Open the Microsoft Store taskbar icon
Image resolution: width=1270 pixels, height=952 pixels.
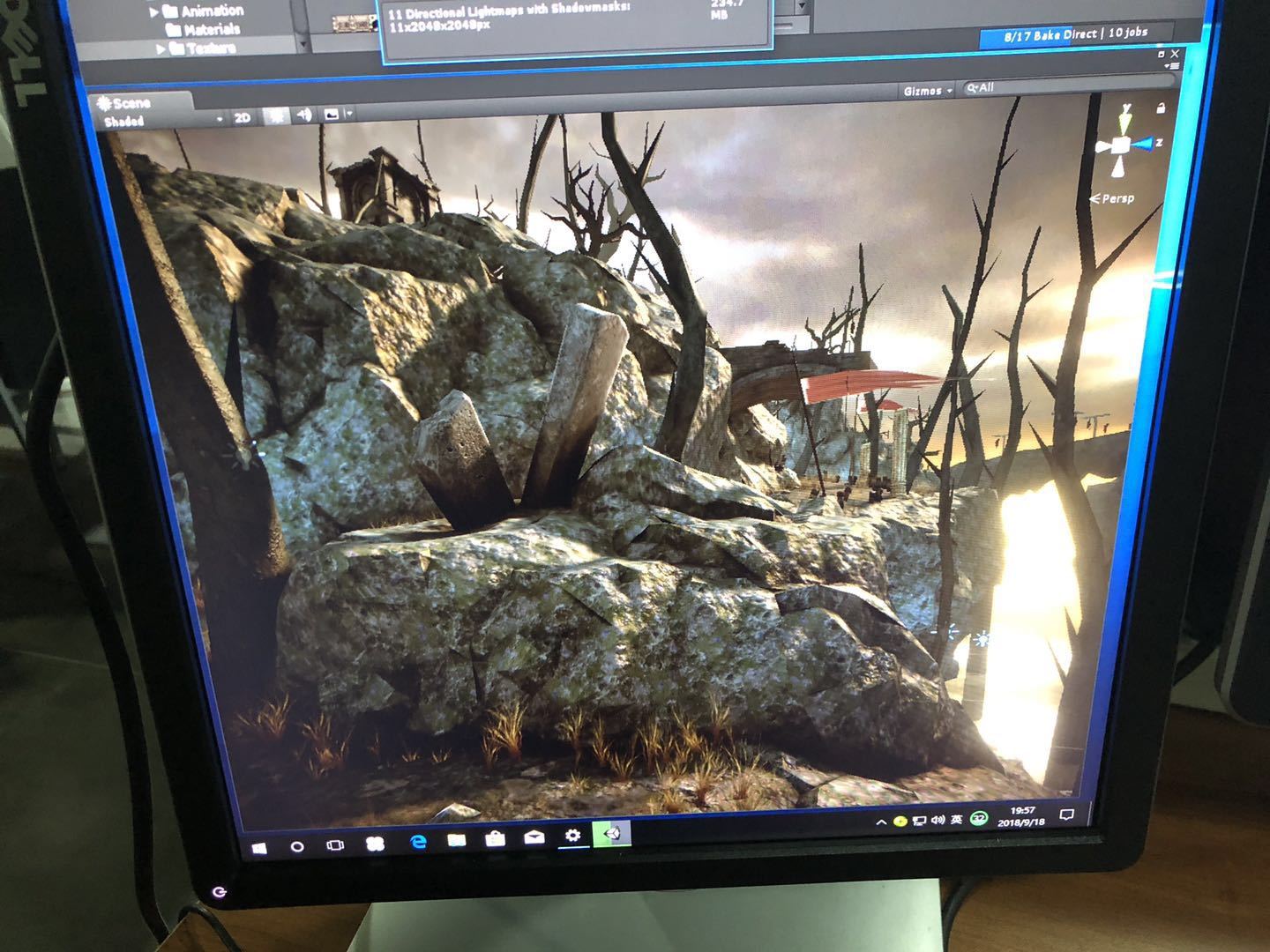(x=495, y=838)
